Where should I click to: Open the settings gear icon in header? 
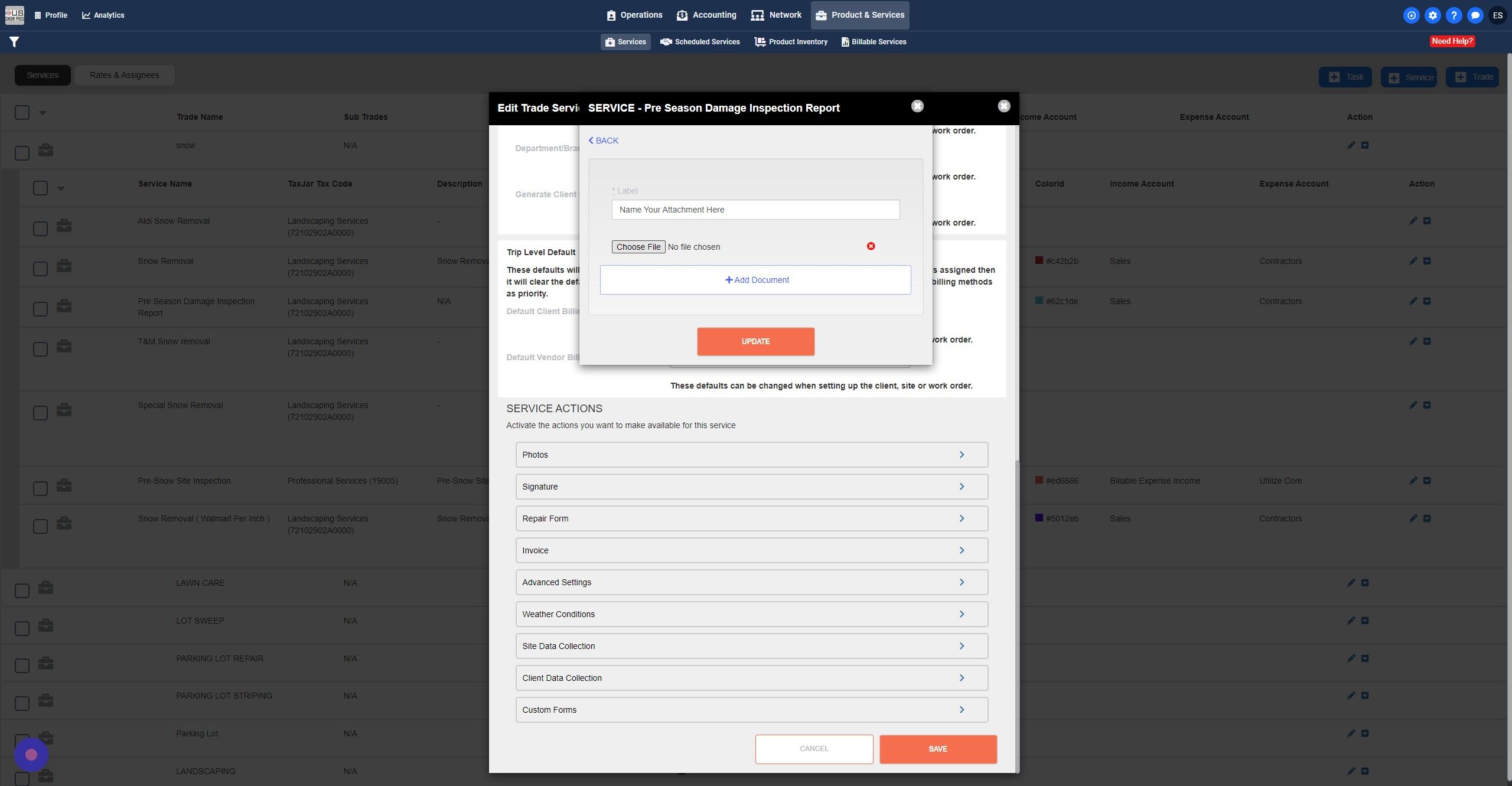coord(1432,15)
